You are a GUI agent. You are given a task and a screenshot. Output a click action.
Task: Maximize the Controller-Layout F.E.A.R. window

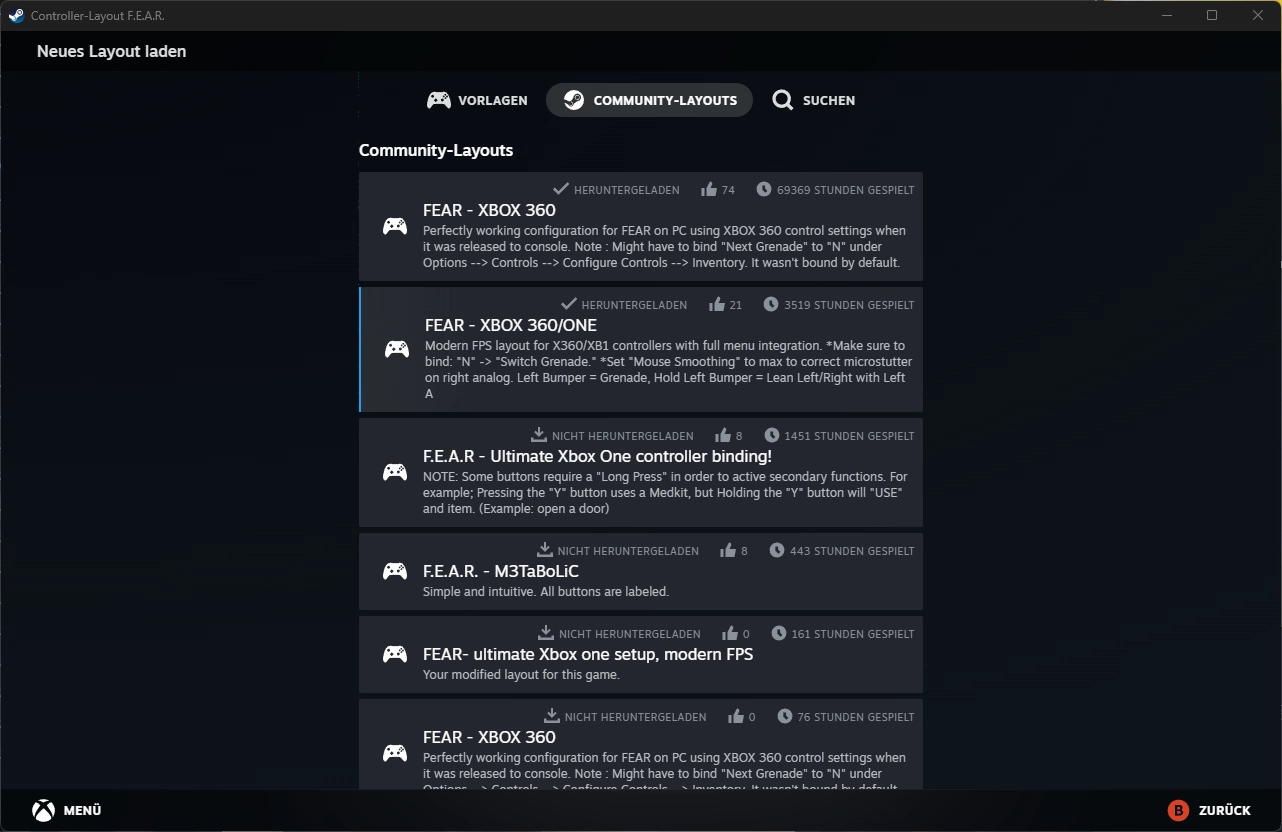(x=1212, y=15)
